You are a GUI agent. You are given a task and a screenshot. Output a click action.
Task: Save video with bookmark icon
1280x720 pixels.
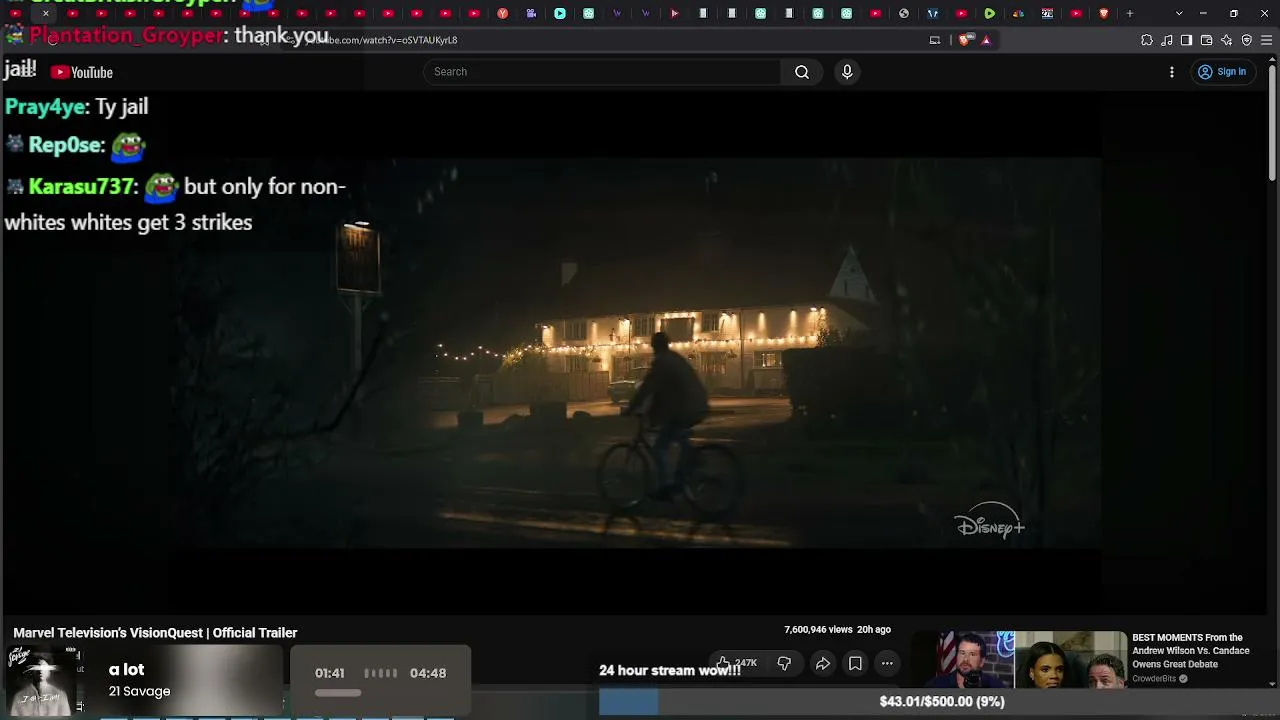point(855,663)
